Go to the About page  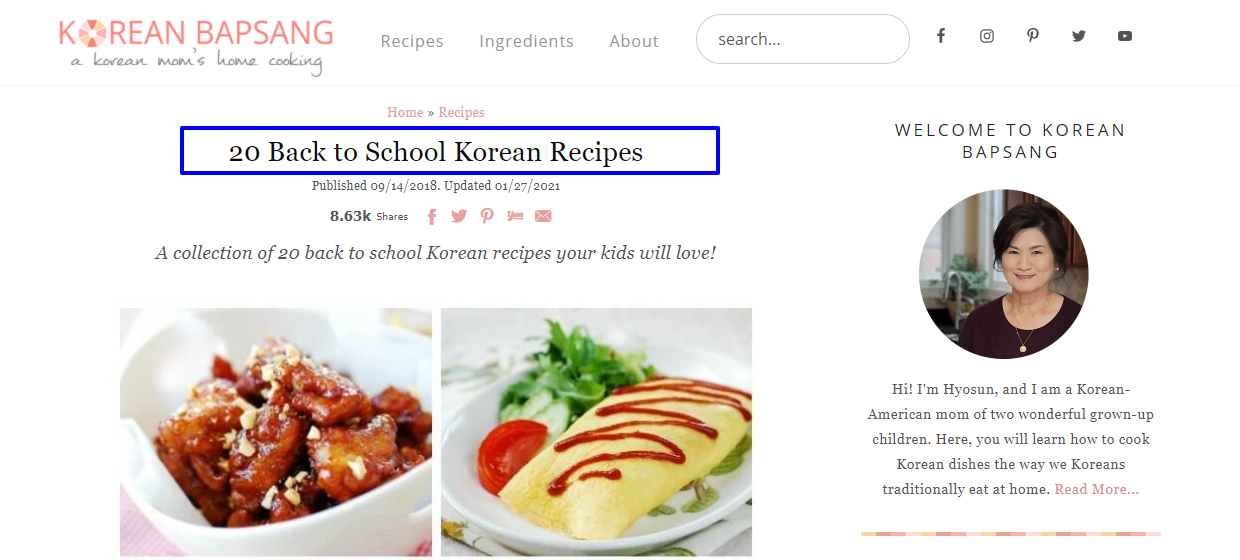point(634,41)
